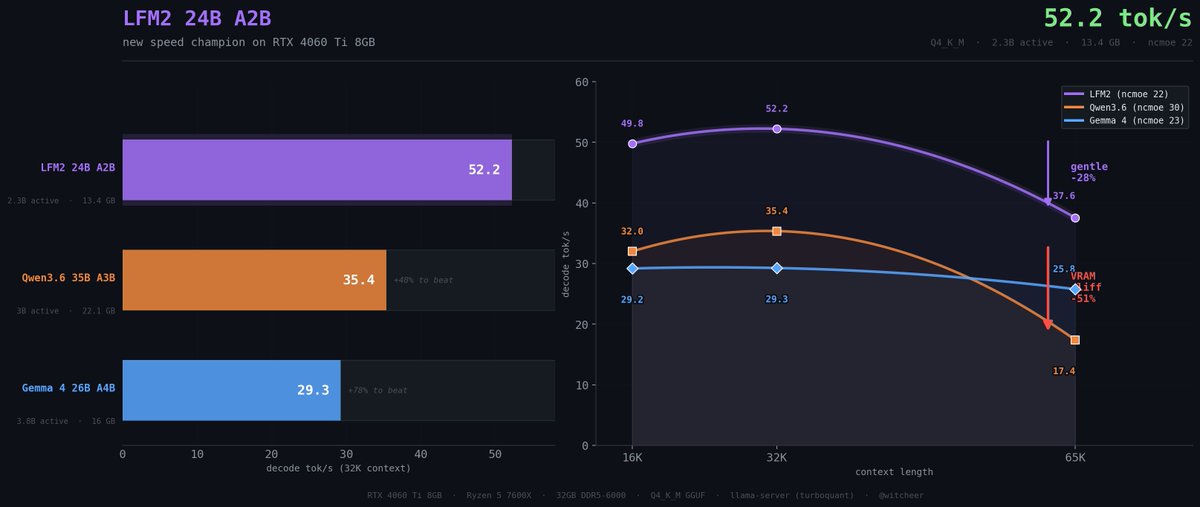Click the 32.0 data label on Qwen line
This screenshot has height=507, width=1200.
point(632,231)
